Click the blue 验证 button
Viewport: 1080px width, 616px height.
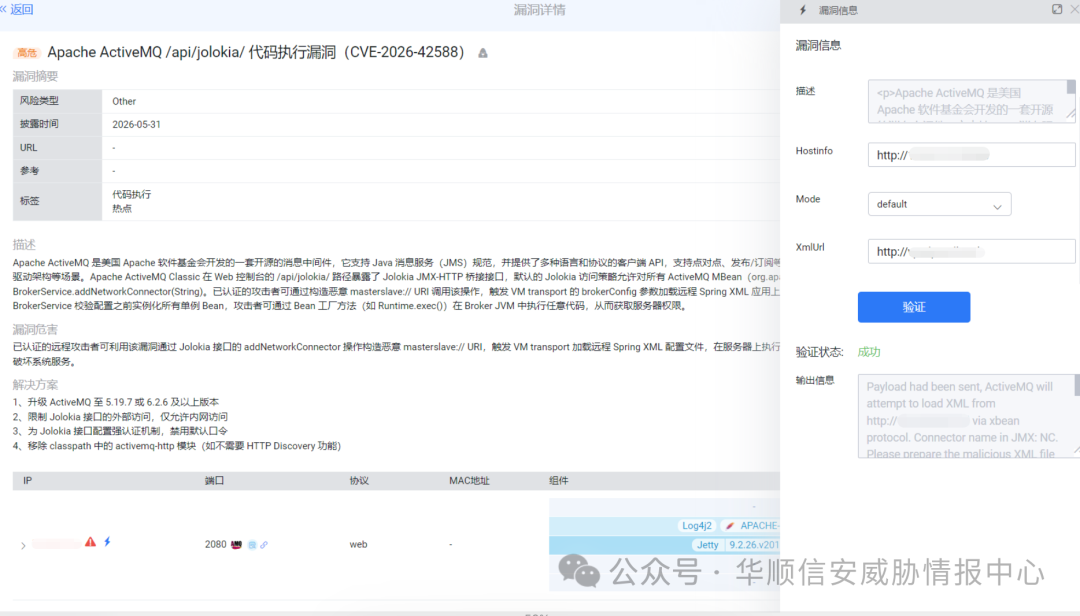click(x=914, y=307)
